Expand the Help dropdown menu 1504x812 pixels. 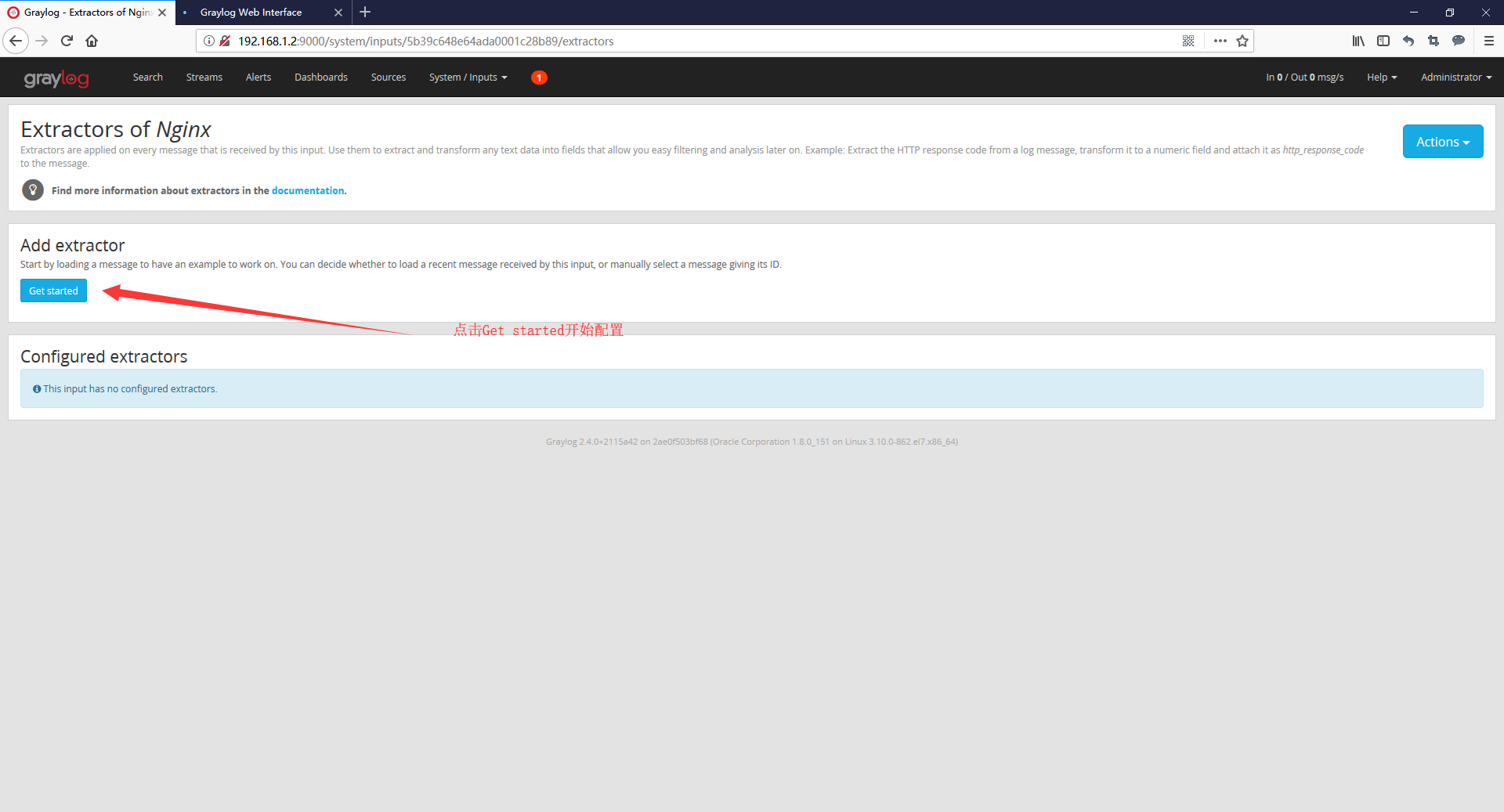point(1382,78)
